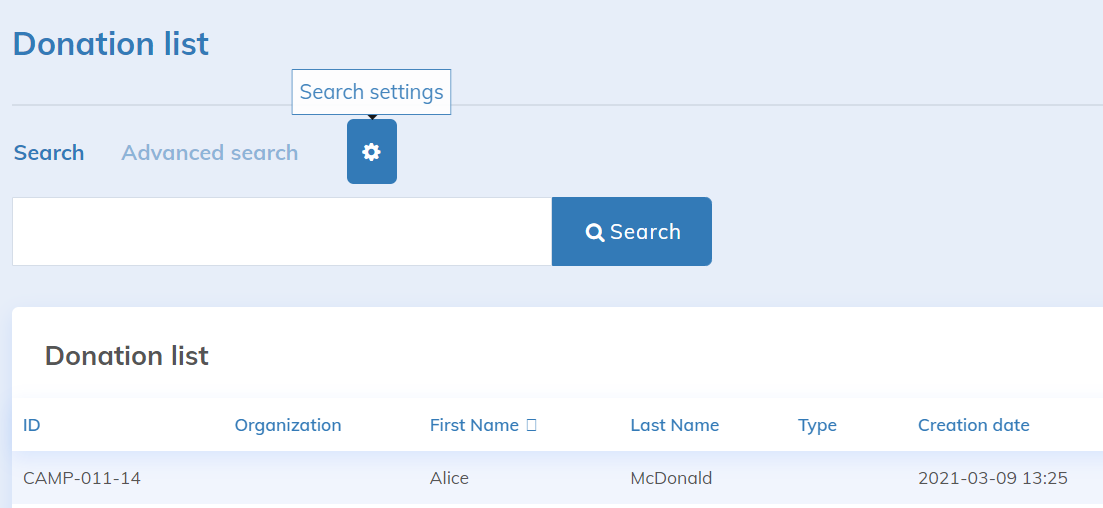Switch to the Advanced search tab

point(210,153)
